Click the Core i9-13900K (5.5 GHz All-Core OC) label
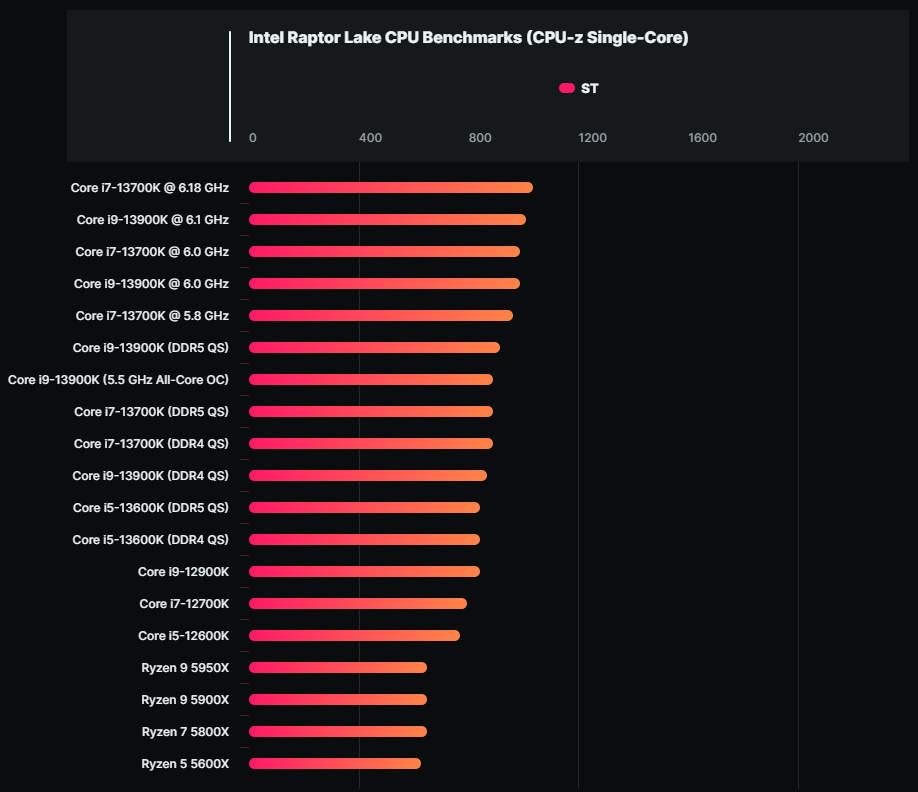Image resolution: width=918 pixels, height=792 pixels. (x=118, y=380)
